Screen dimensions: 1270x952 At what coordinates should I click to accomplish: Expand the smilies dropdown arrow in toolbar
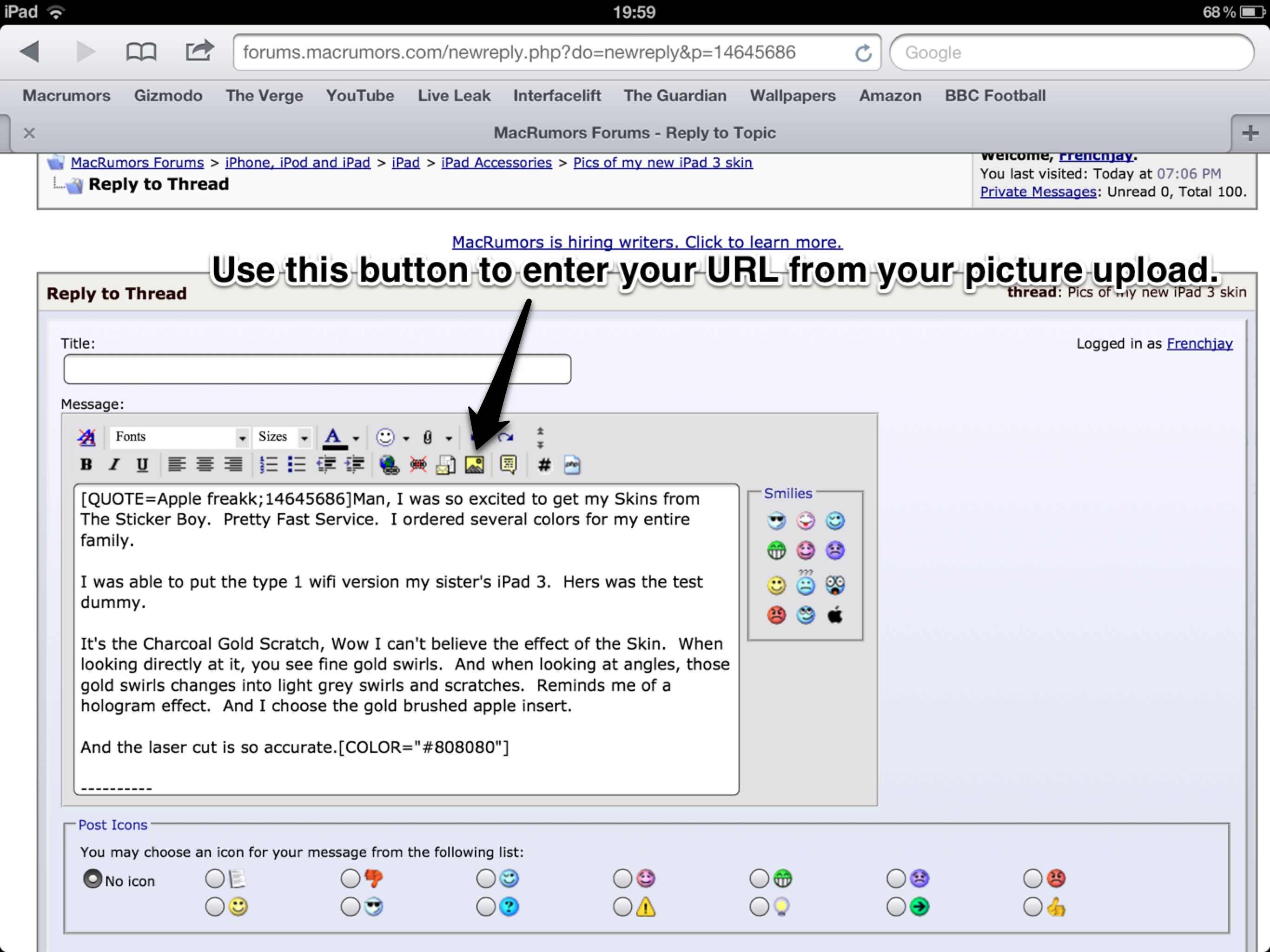[x=406, y=438]
